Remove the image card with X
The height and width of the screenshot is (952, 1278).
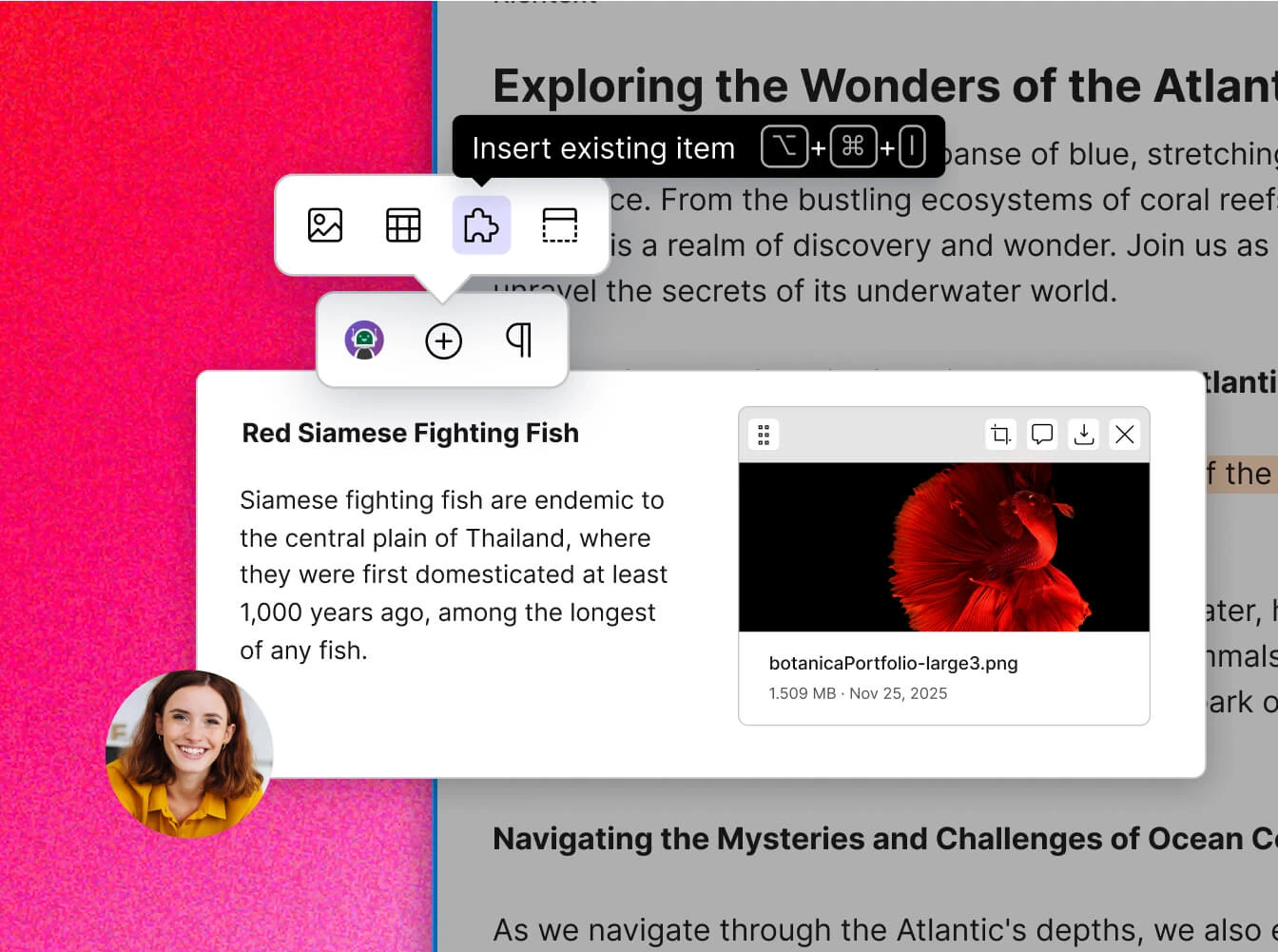point(1125,435)
